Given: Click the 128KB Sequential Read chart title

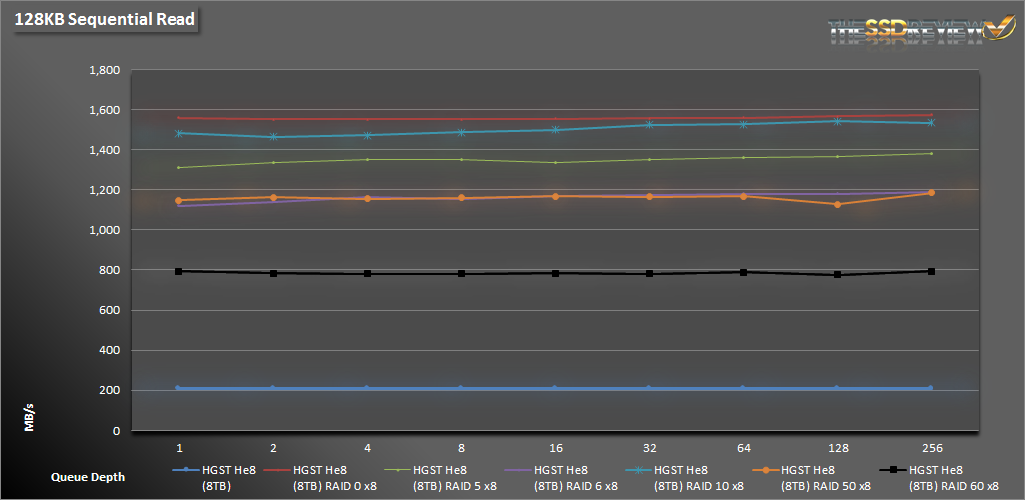Looking at the screenshot, I should [106, 20].
